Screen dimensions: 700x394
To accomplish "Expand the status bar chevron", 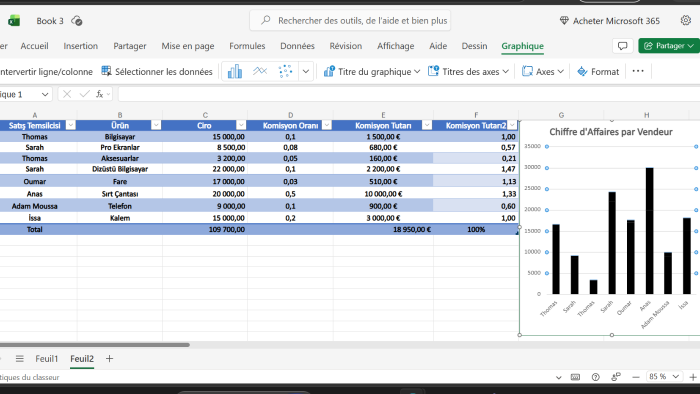I will 558,377.
